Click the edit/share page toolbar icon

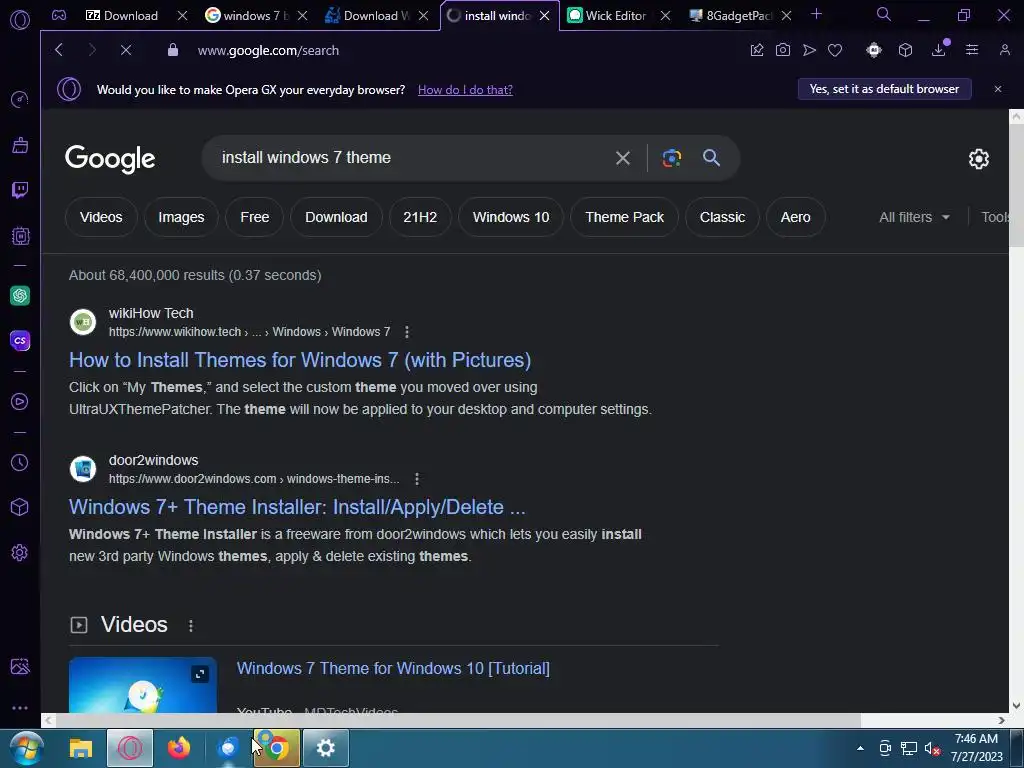756,50
